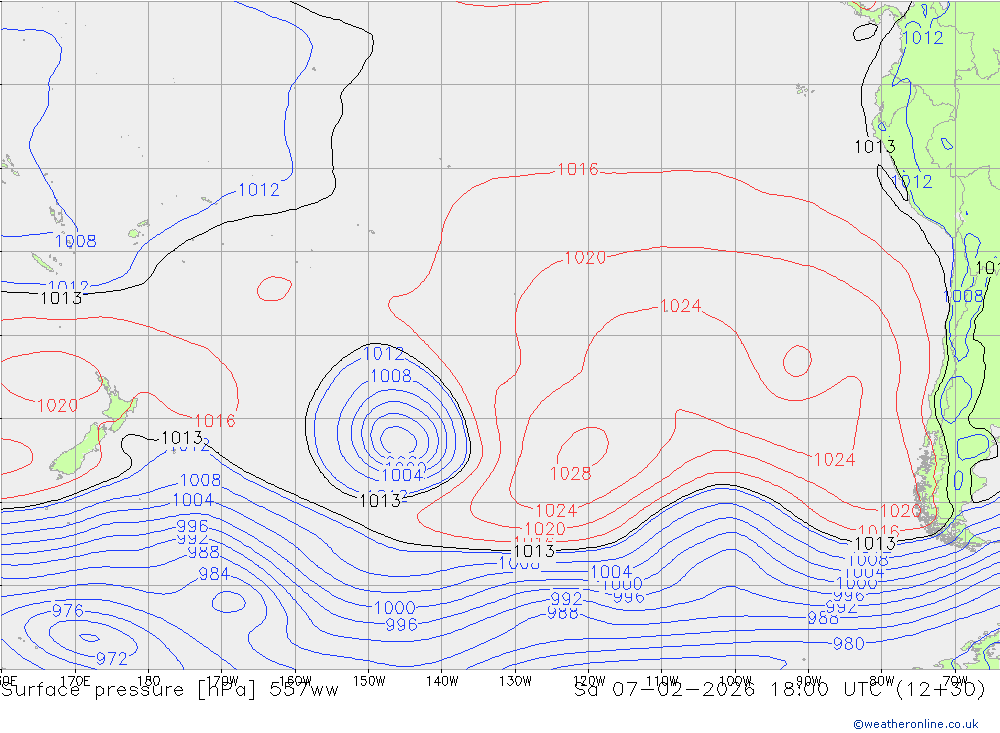The image size is (1000, 733).
Task: Click the blue 1008 label inside the closed low
Action: pos(391,376)
